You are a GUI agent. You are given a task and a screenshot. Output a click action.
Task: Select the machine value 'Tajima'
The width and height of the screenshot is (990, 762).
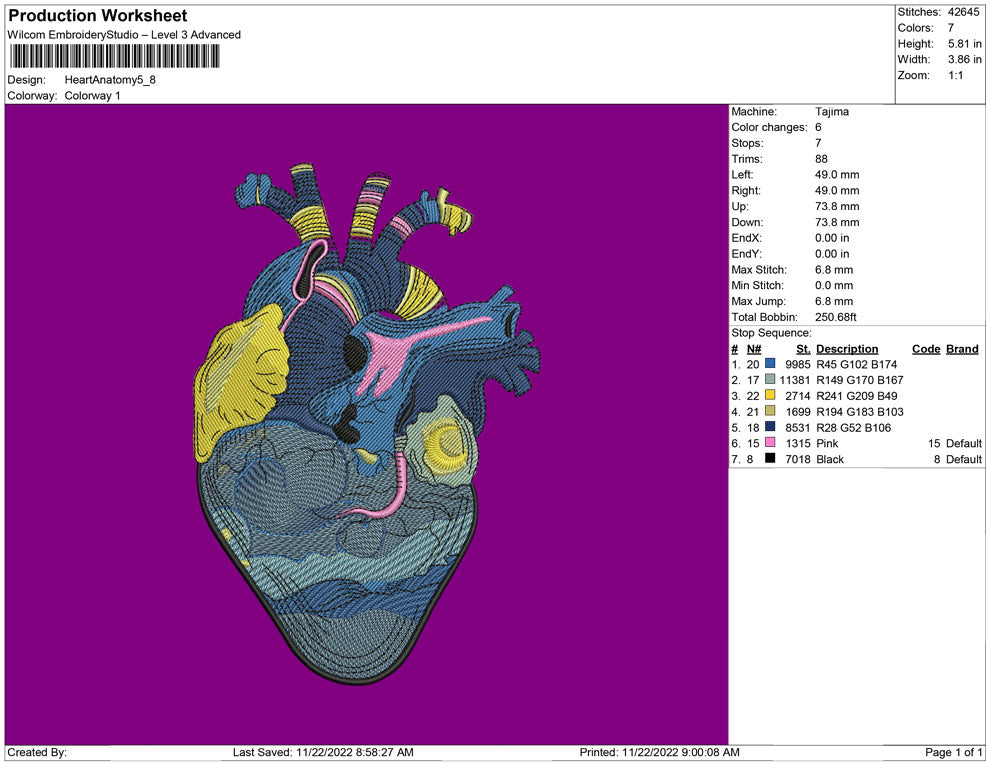click(832, 112)
